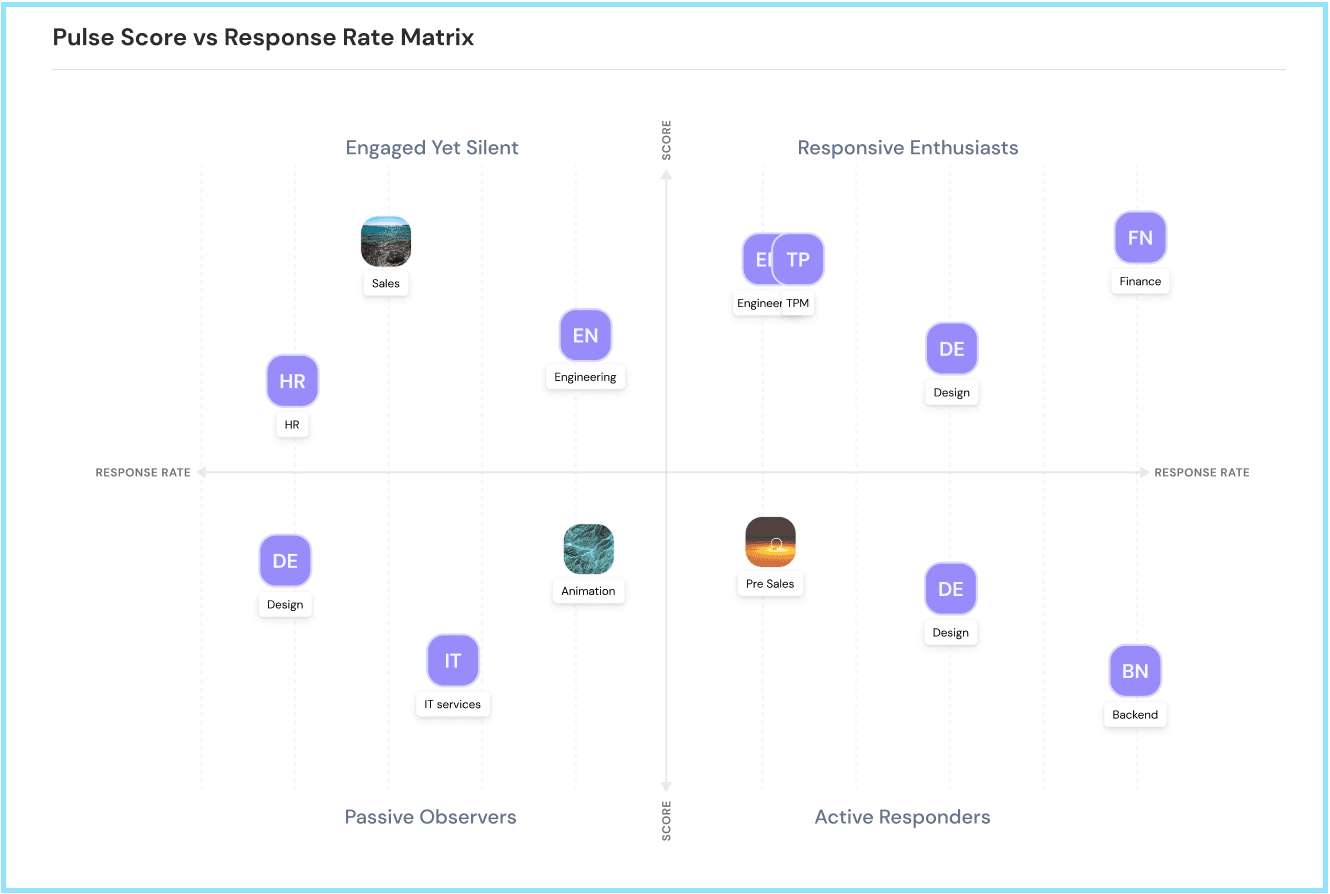Open the IT services purple icon

(x=453, y=661)
